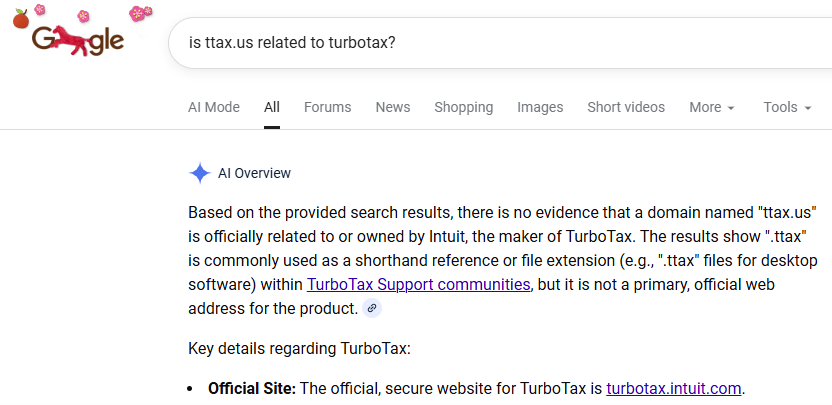Click the Key details regarding TurboTax line
832x405 pixels.
314,348
